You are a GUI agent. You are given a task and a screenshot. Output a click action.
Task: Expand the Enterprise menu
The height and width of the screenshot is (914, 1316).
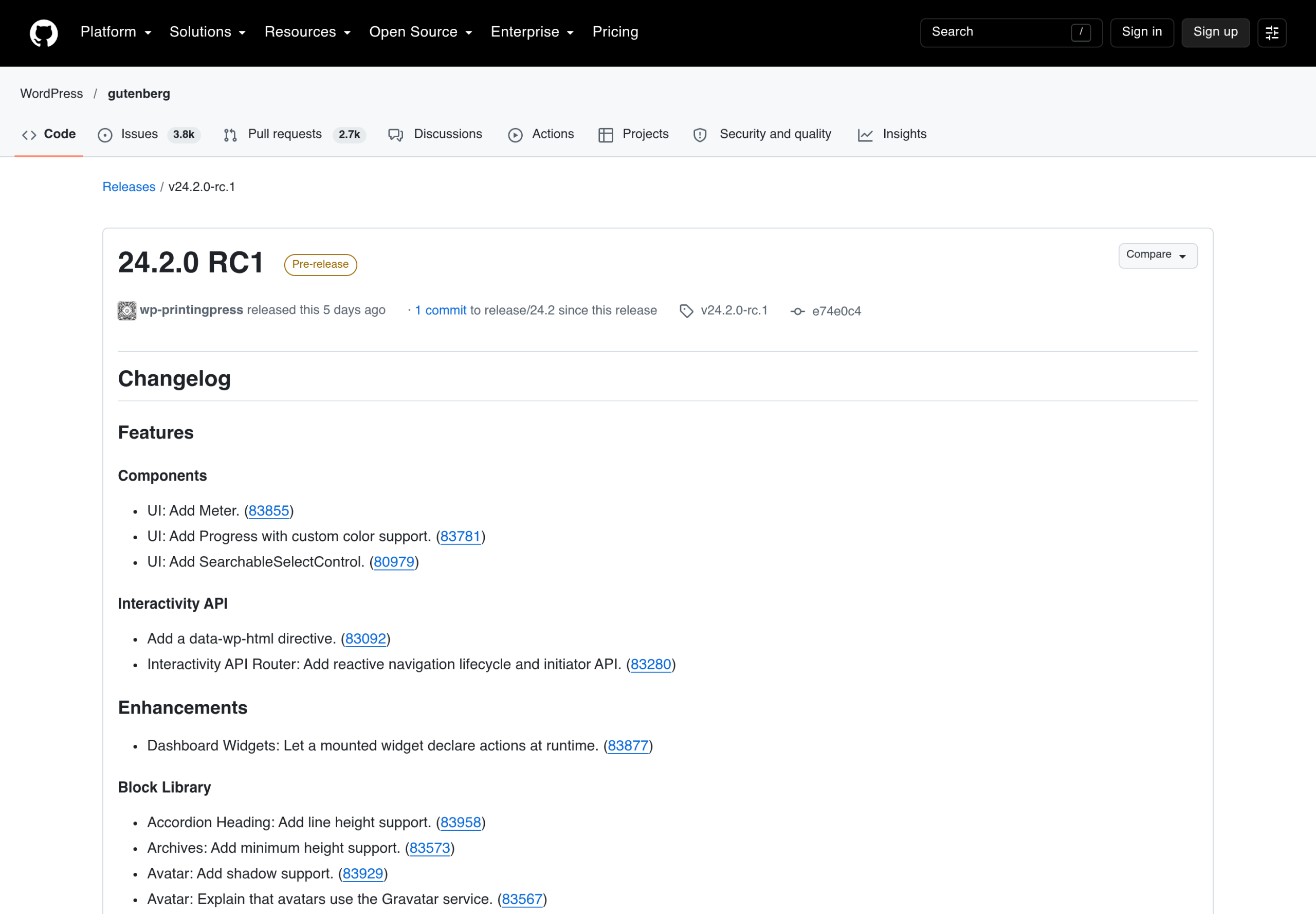pyautogui.click(x=533, y=32)
